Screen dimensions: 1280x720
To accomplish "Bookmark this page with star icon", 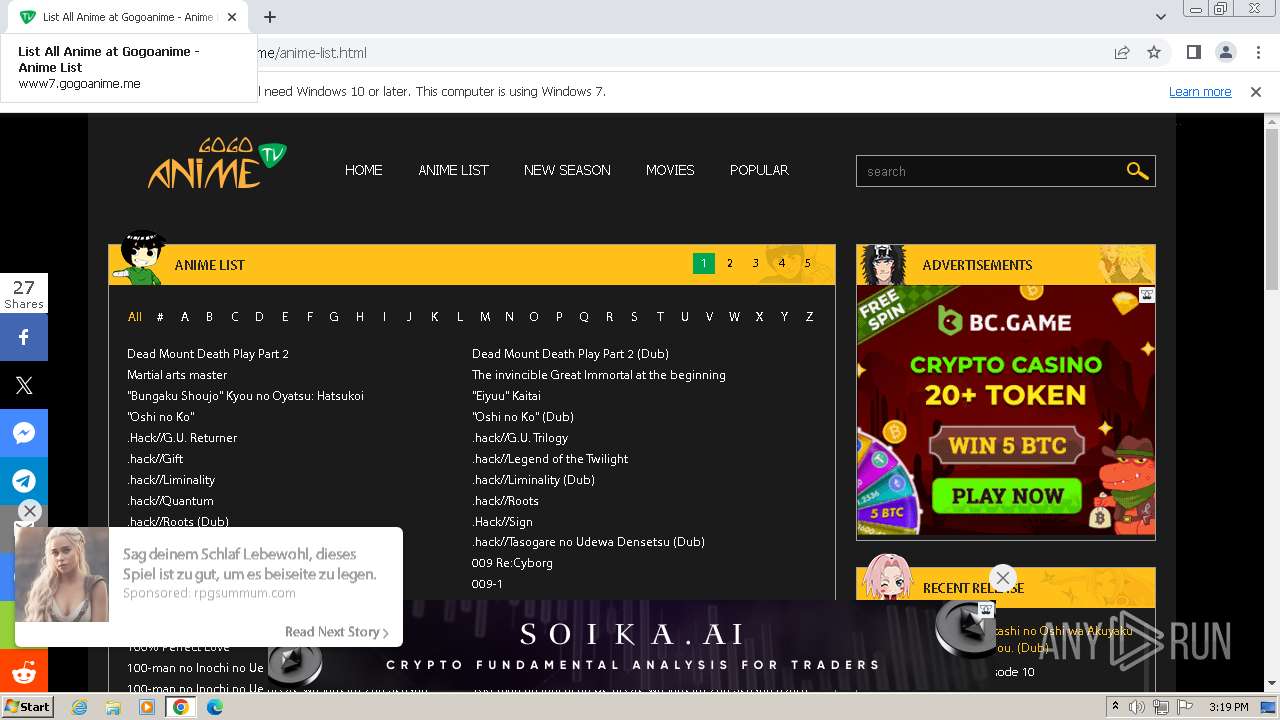I will (x=1154, y=52).
